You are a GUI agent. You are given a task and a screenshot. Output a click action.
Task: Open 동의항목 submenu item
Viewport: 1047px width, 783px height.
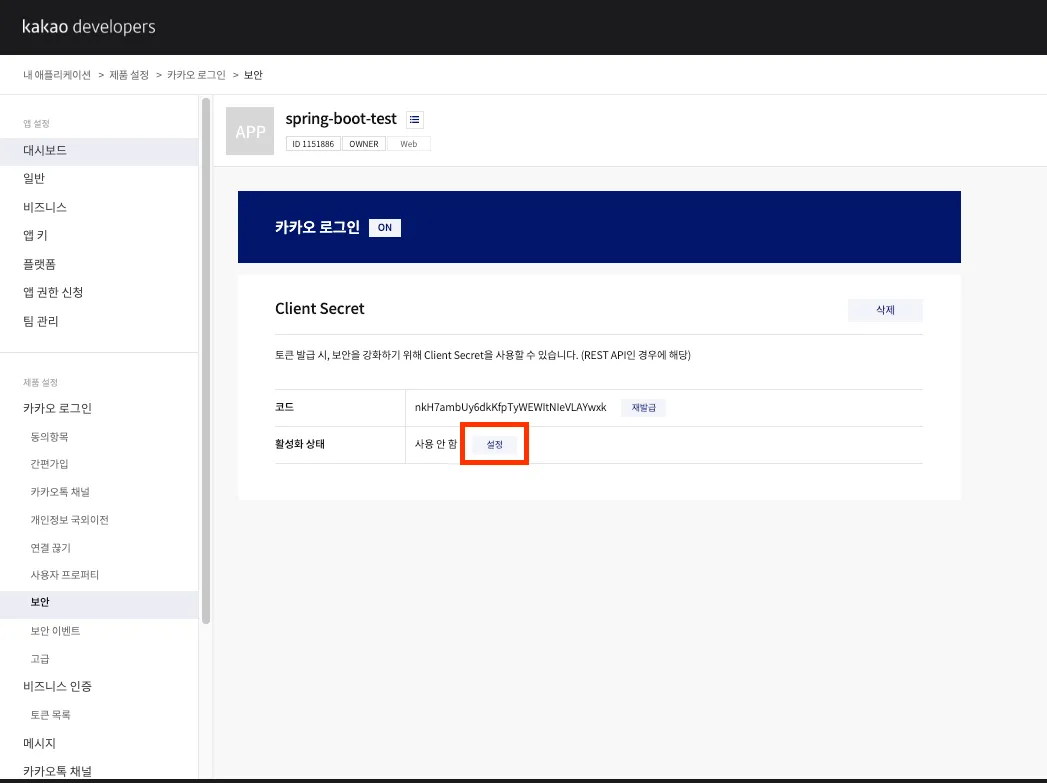click(49, 437)
